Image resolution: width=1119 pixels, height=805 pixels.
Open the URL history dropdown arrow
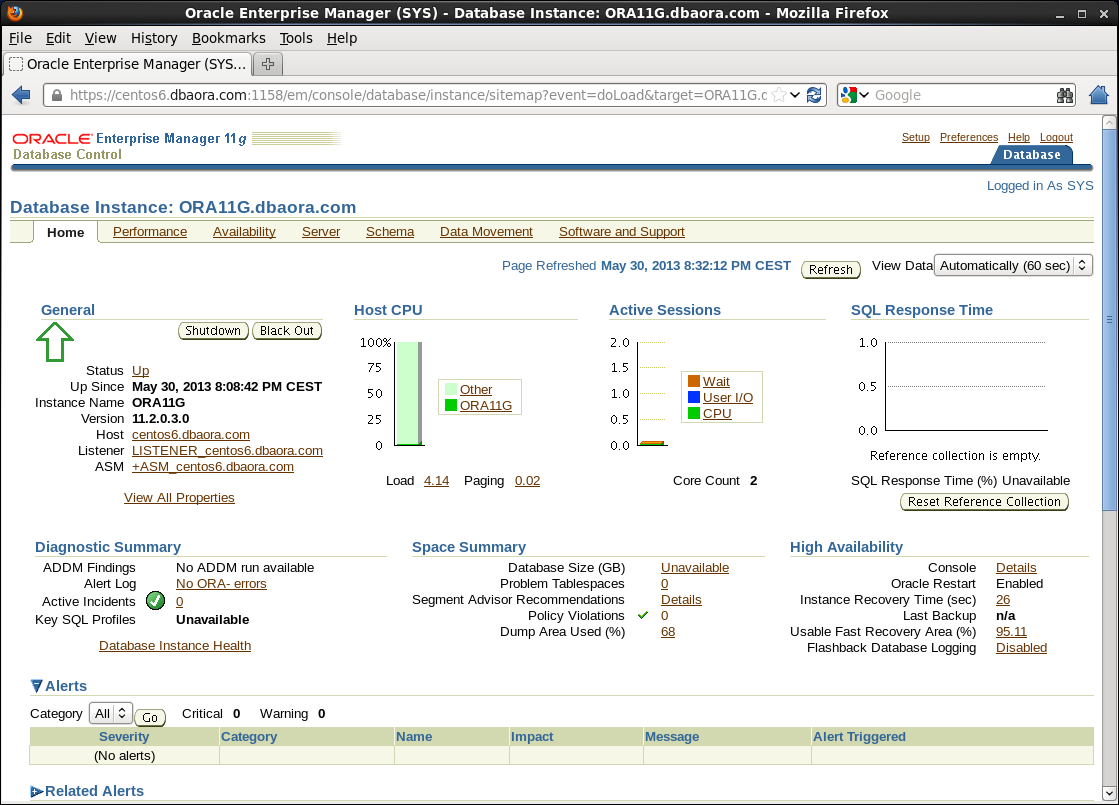(795, 95)
